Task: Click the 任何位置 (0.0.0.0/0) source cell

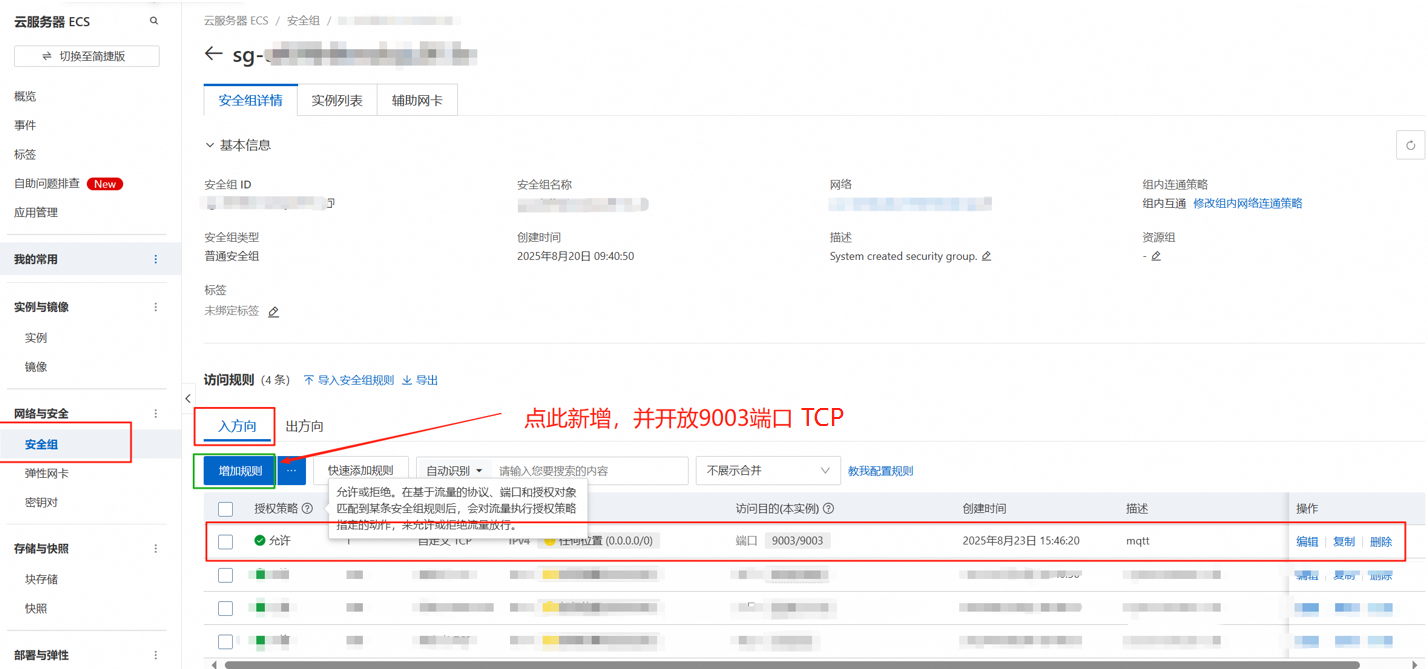Action: pyautogui.click(x=598, y=541)
